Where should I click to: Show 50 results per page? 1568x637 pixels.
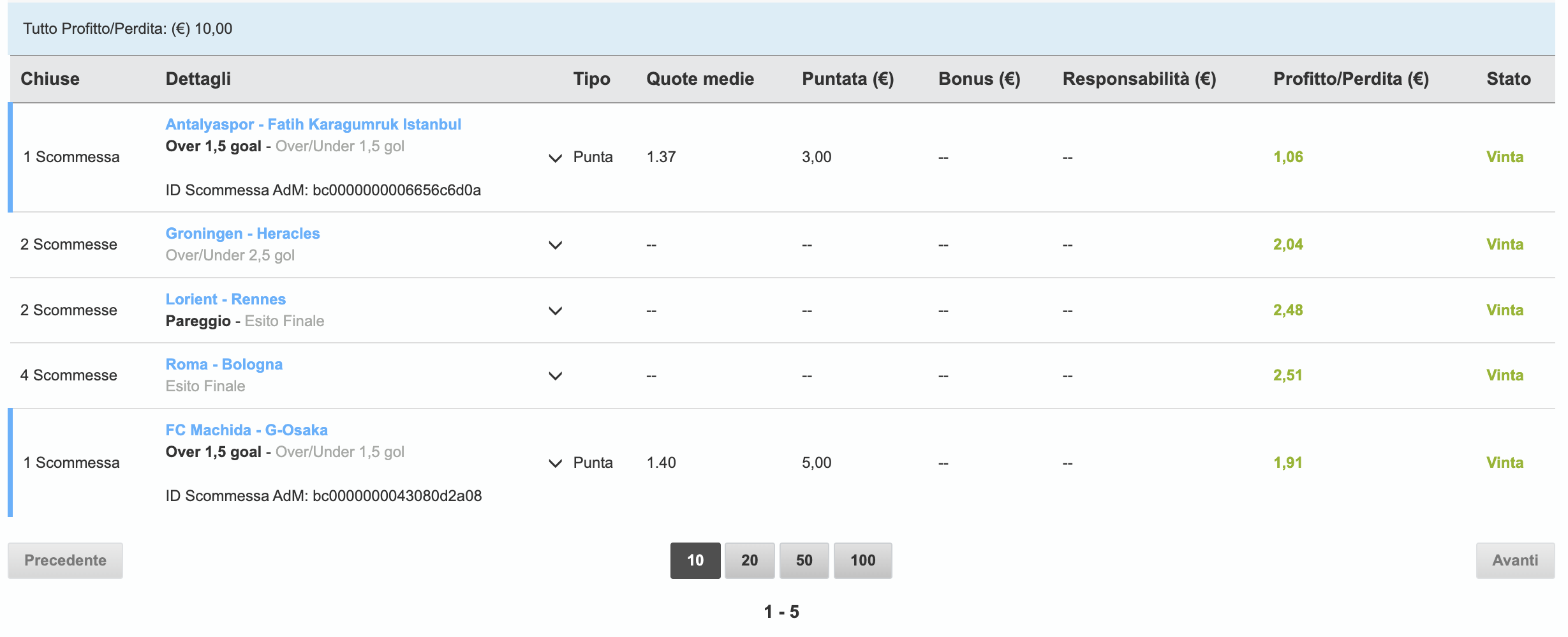(804, 560)
